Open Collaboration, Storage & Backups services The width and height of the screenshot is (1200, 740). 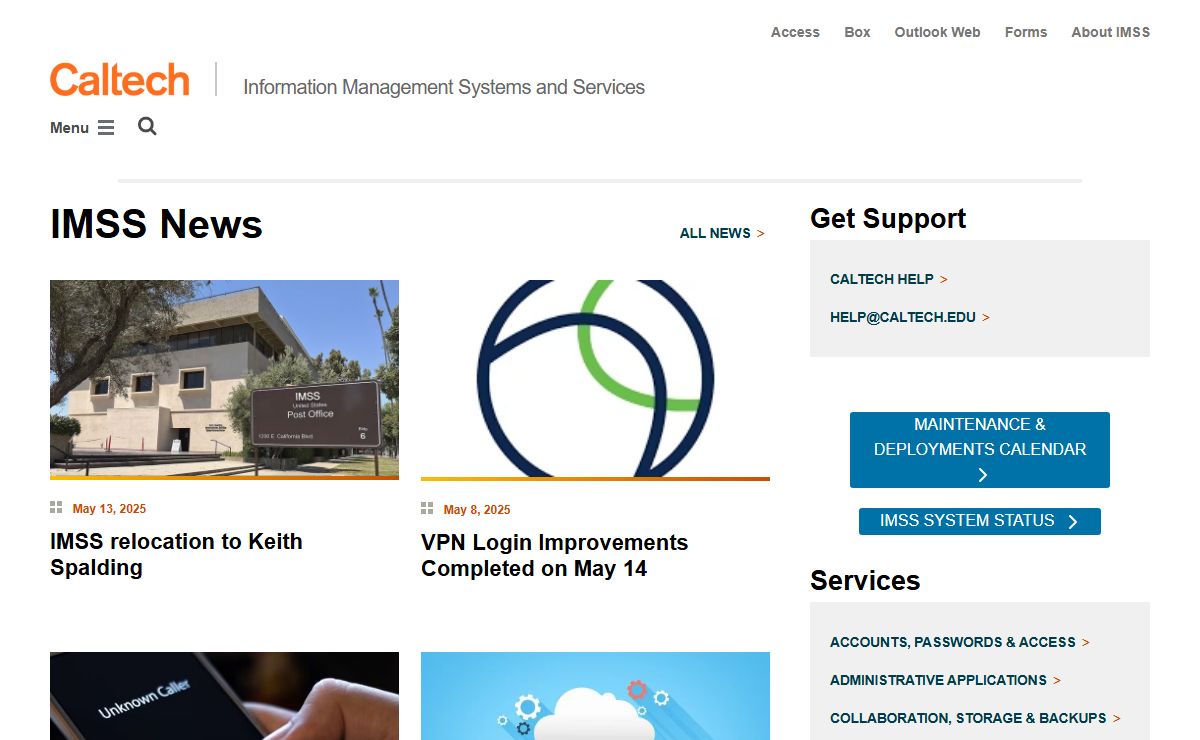[x=975, y=718]
